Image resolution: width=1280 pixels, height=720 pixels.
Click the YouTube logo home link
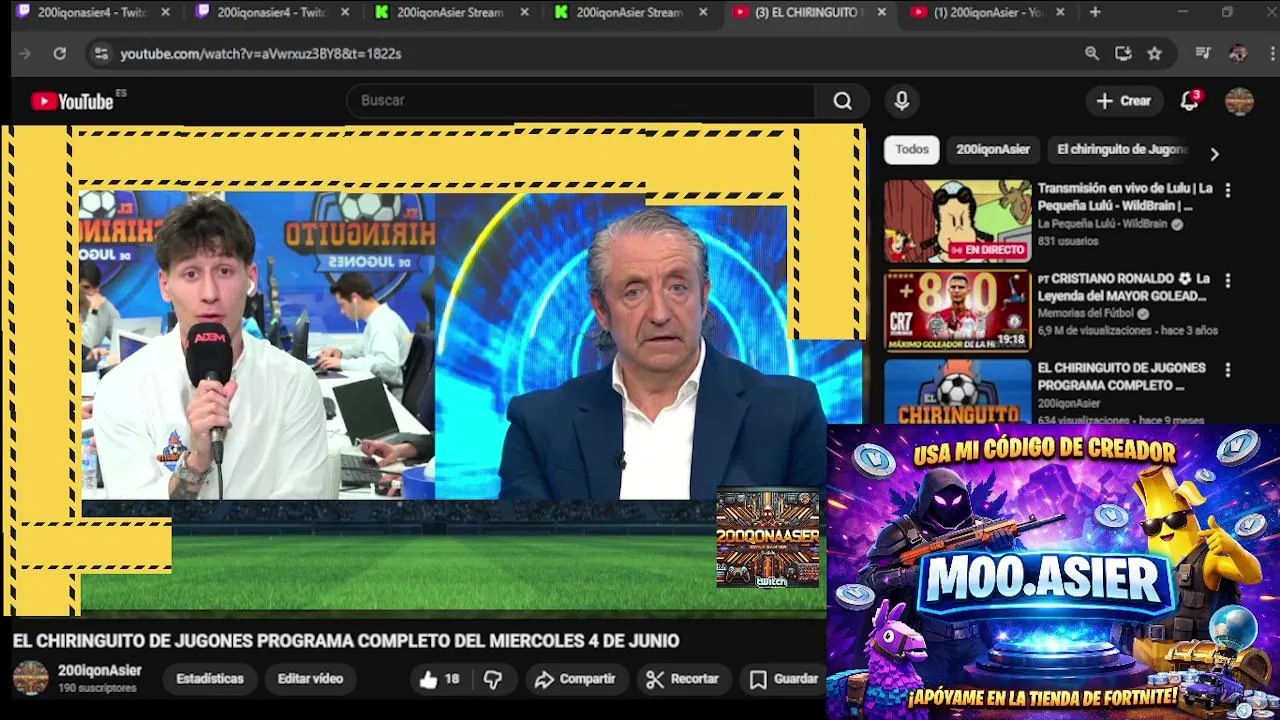[72, 101]
